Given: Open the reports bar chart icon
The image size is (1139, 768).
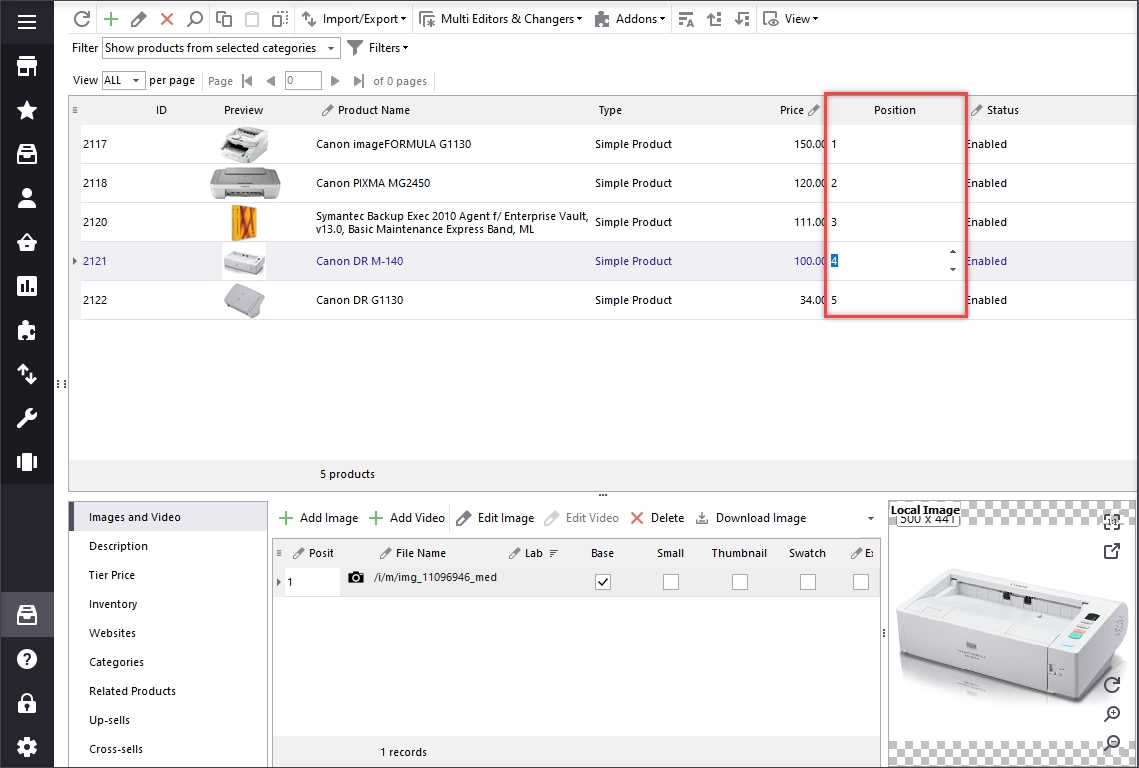Looking at the screenshot, I should [x=27, y=286].
